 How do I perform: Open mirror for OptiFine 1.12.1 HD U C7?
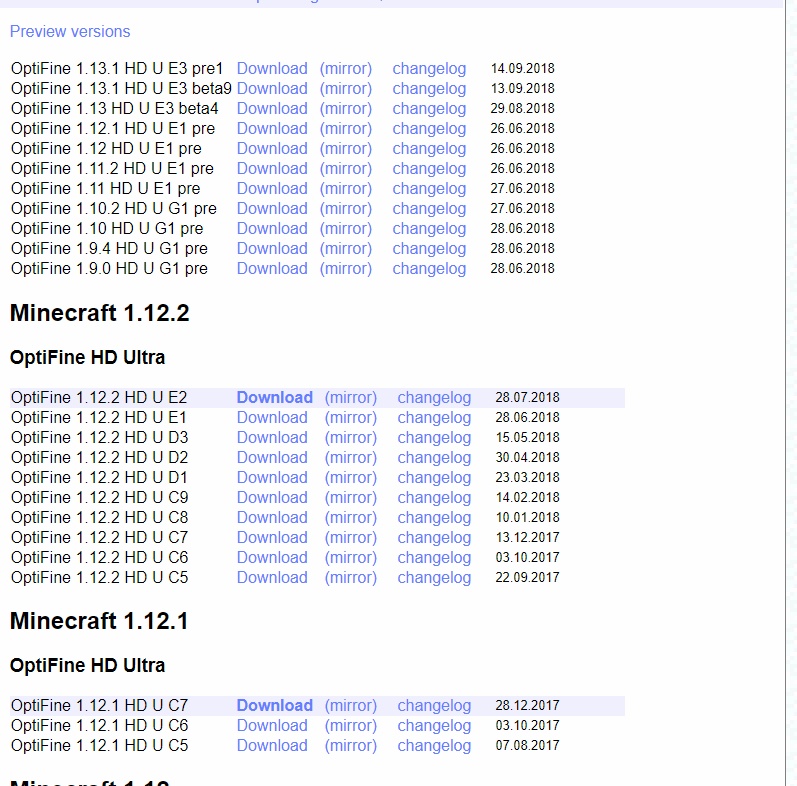(351, 706)
